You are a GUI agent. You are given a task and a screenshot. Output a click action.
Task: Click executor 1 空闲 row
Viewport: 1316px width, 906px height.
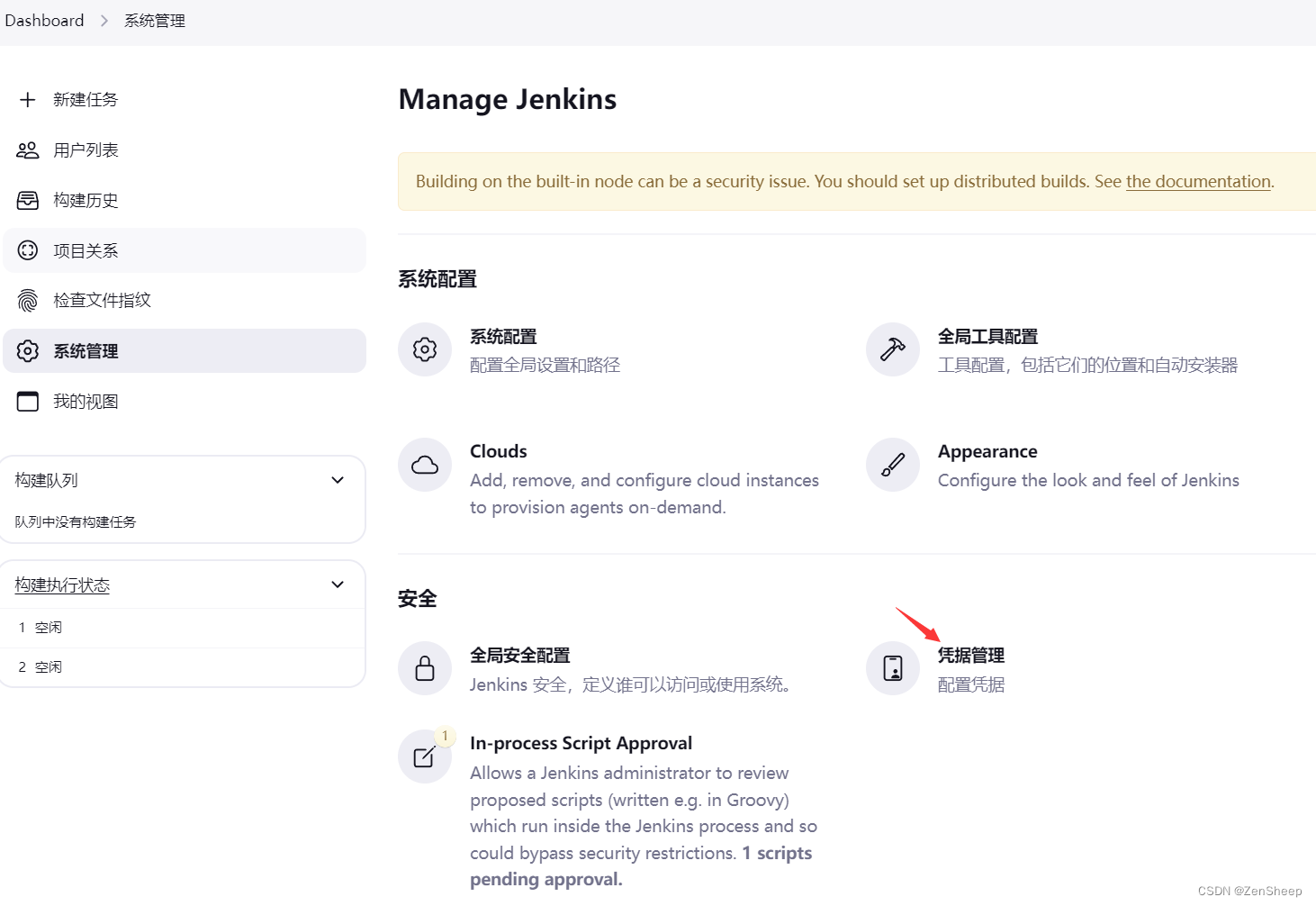[x=183, y=628]
